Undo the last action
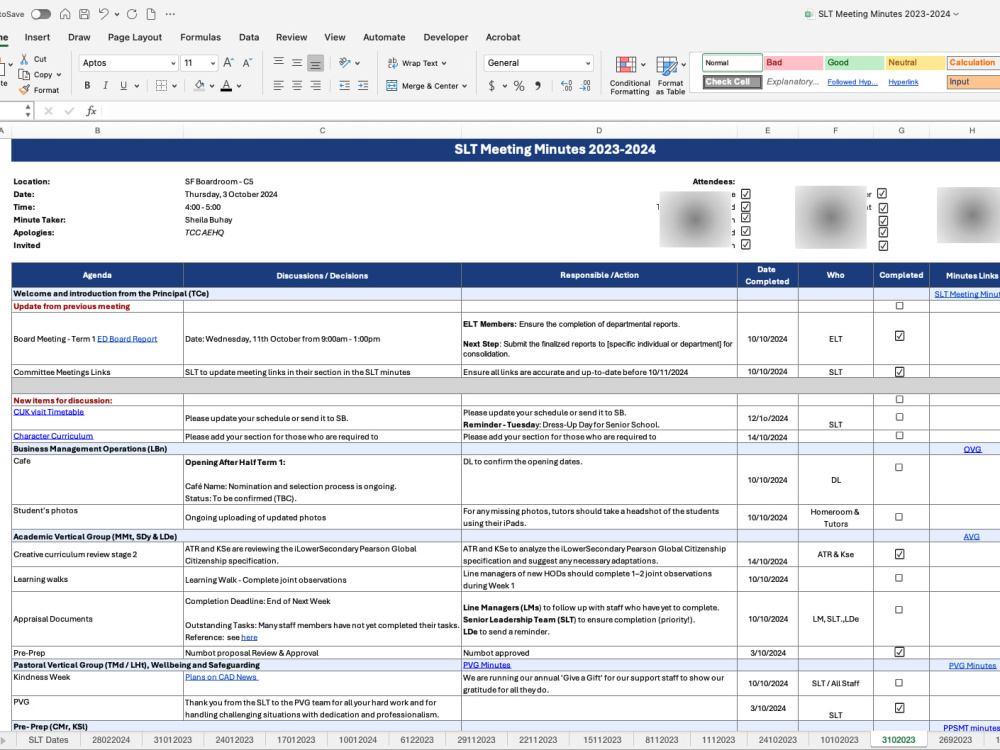The image size is (1000, 750). tap(104, 13)
